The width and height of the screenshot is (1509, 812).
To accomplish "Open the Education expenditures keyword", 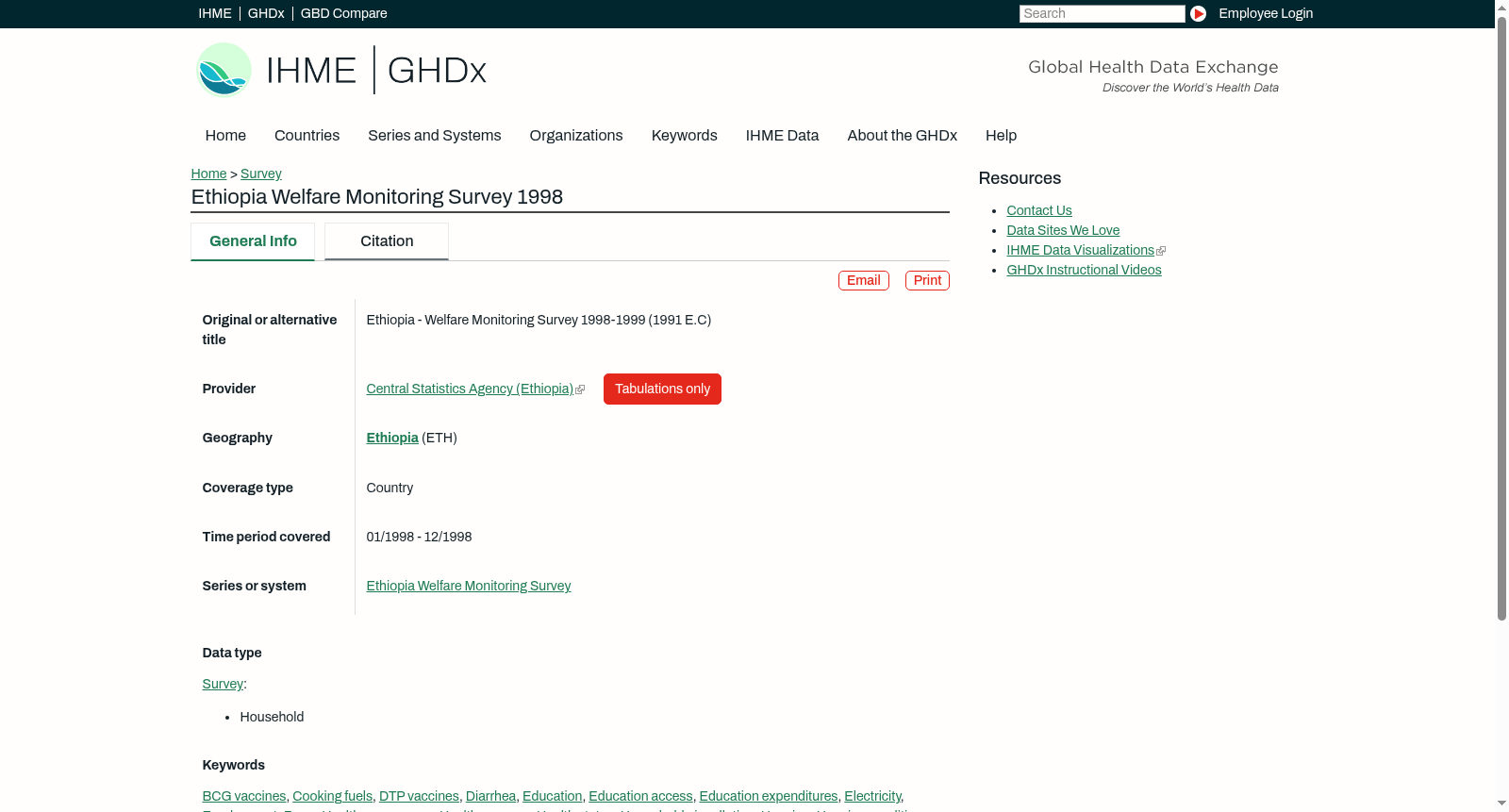I will click(x=769, y=796).
